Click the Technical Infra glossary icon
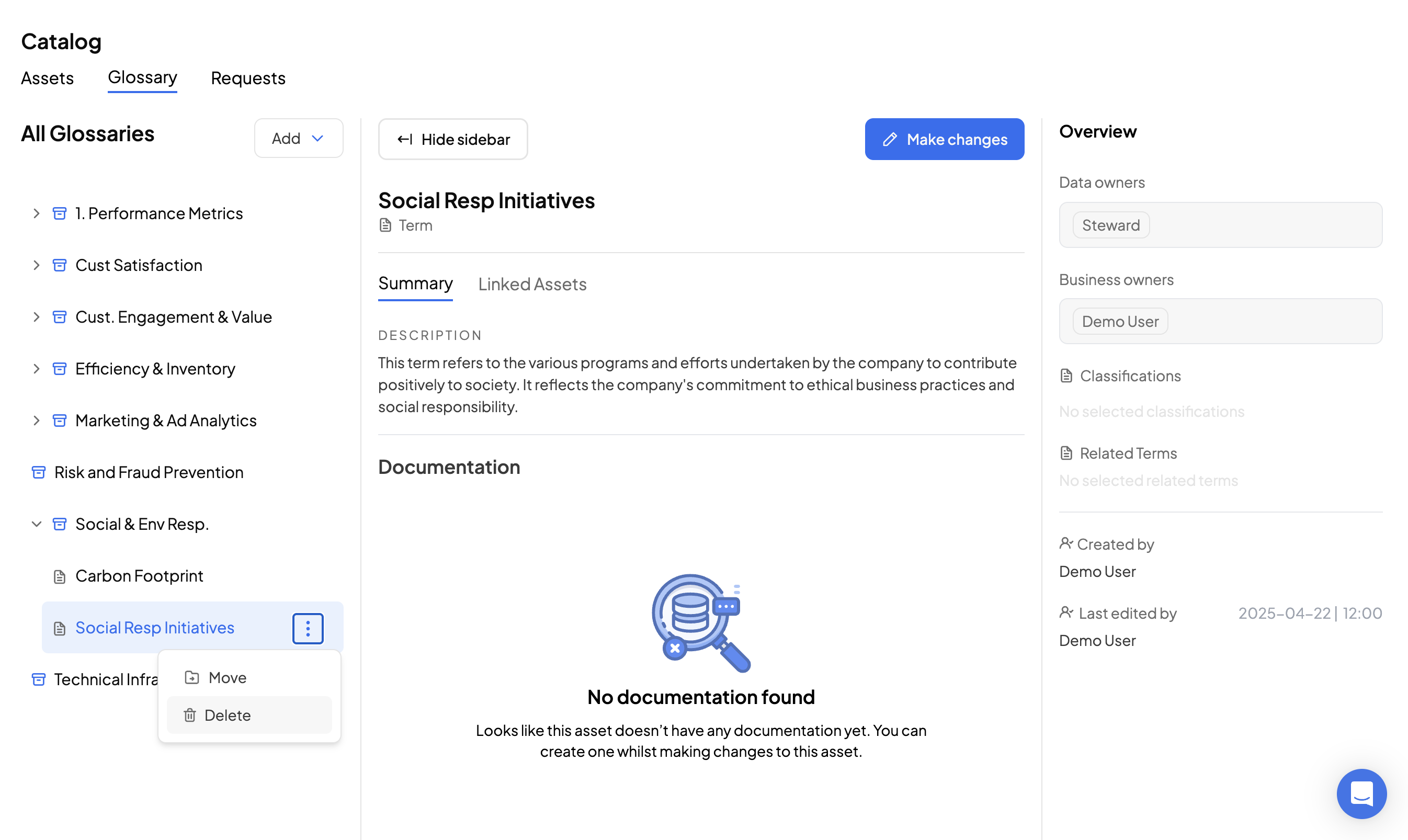Image resolution: width=1408 pixels, height=840 pixels. (x=39, y=679)
